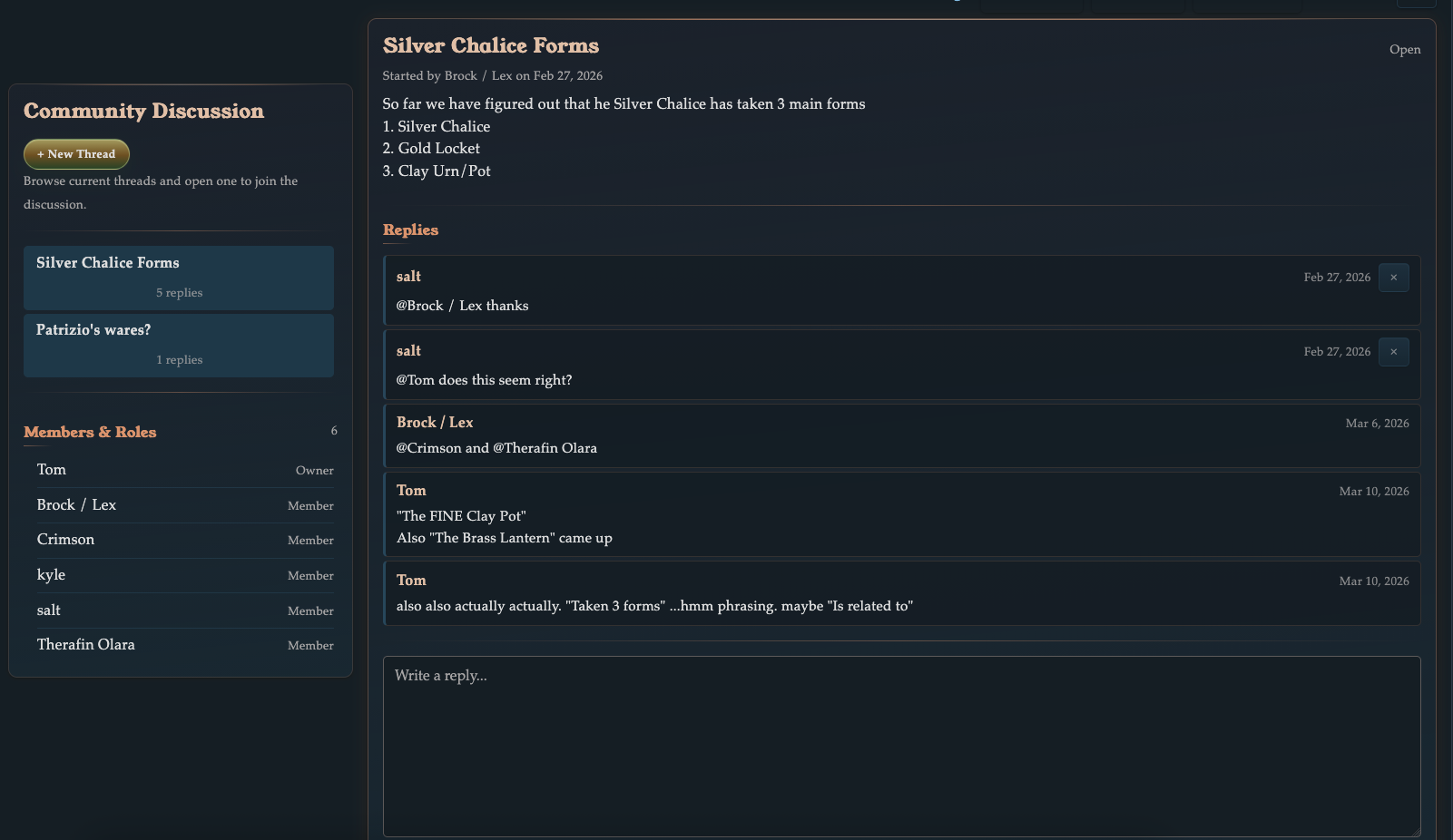Image resolution: width=1453 pixels, height=840 pixels.
Task: Click the Replies section heading
Action: point(410,230)
